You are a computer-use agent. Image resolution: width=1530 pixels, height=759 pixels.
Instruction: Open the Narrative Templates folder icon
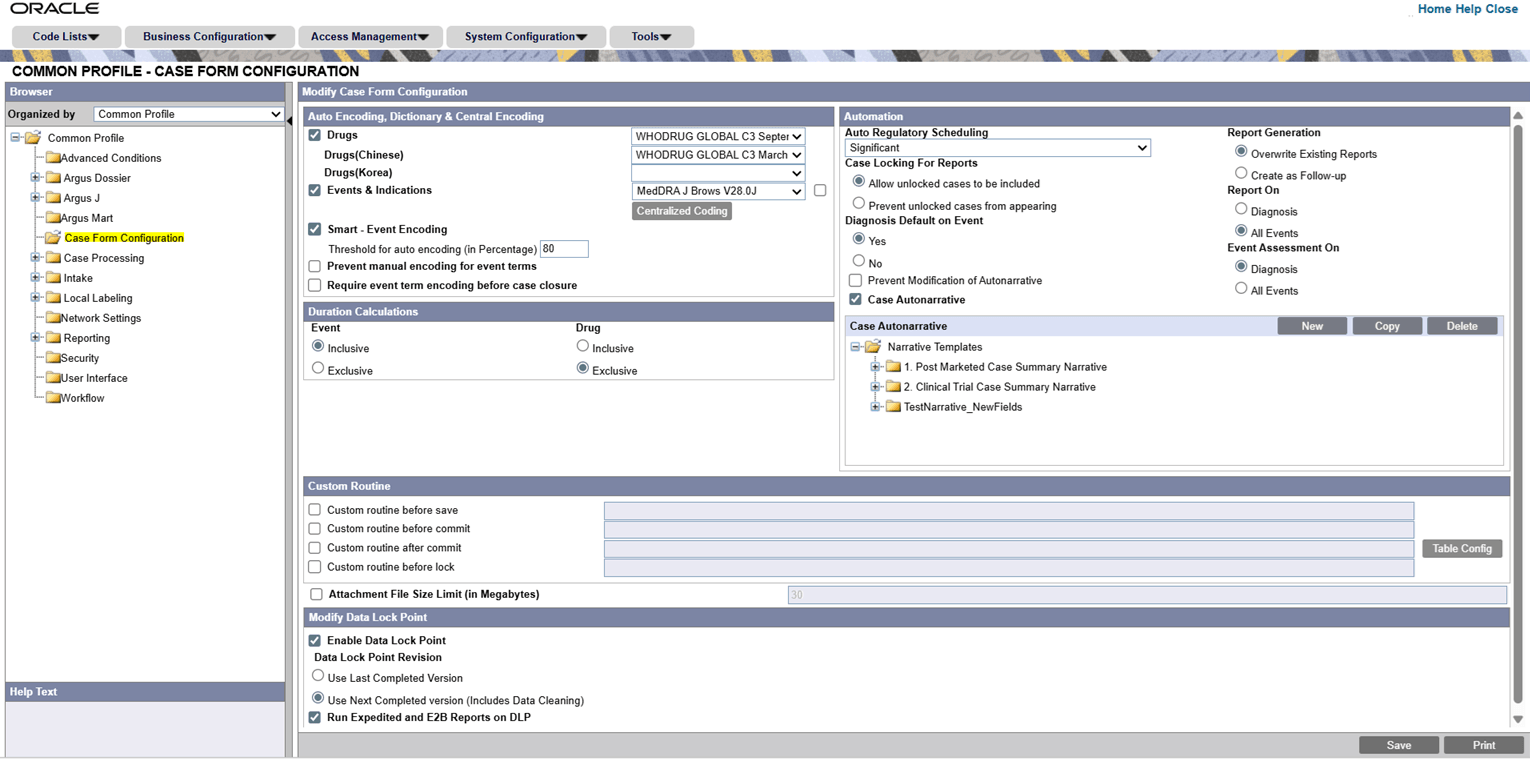point(875,346)
